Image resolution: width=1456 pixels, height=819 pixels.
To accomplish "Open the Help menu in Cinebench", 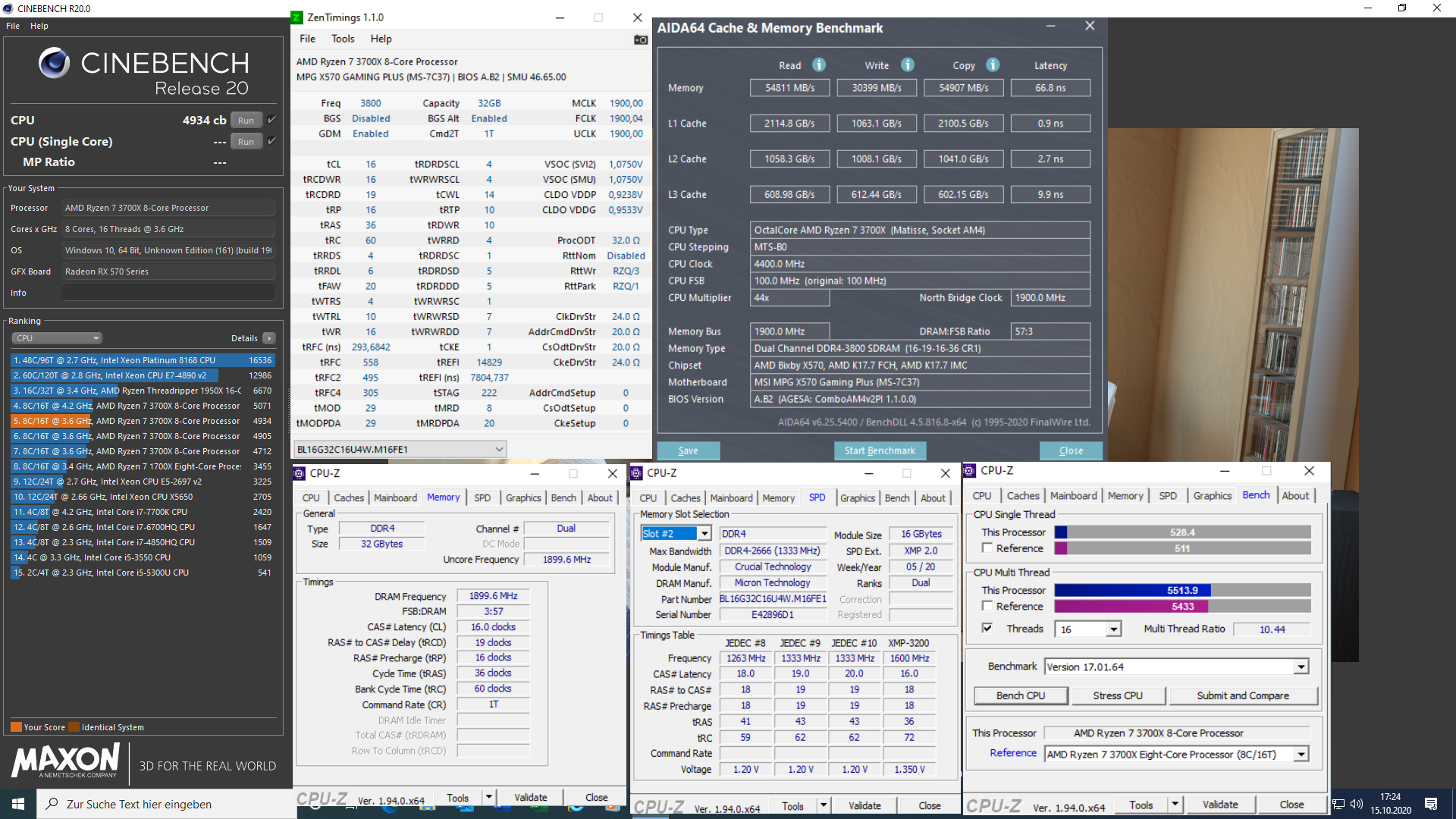I will (39, 26).
